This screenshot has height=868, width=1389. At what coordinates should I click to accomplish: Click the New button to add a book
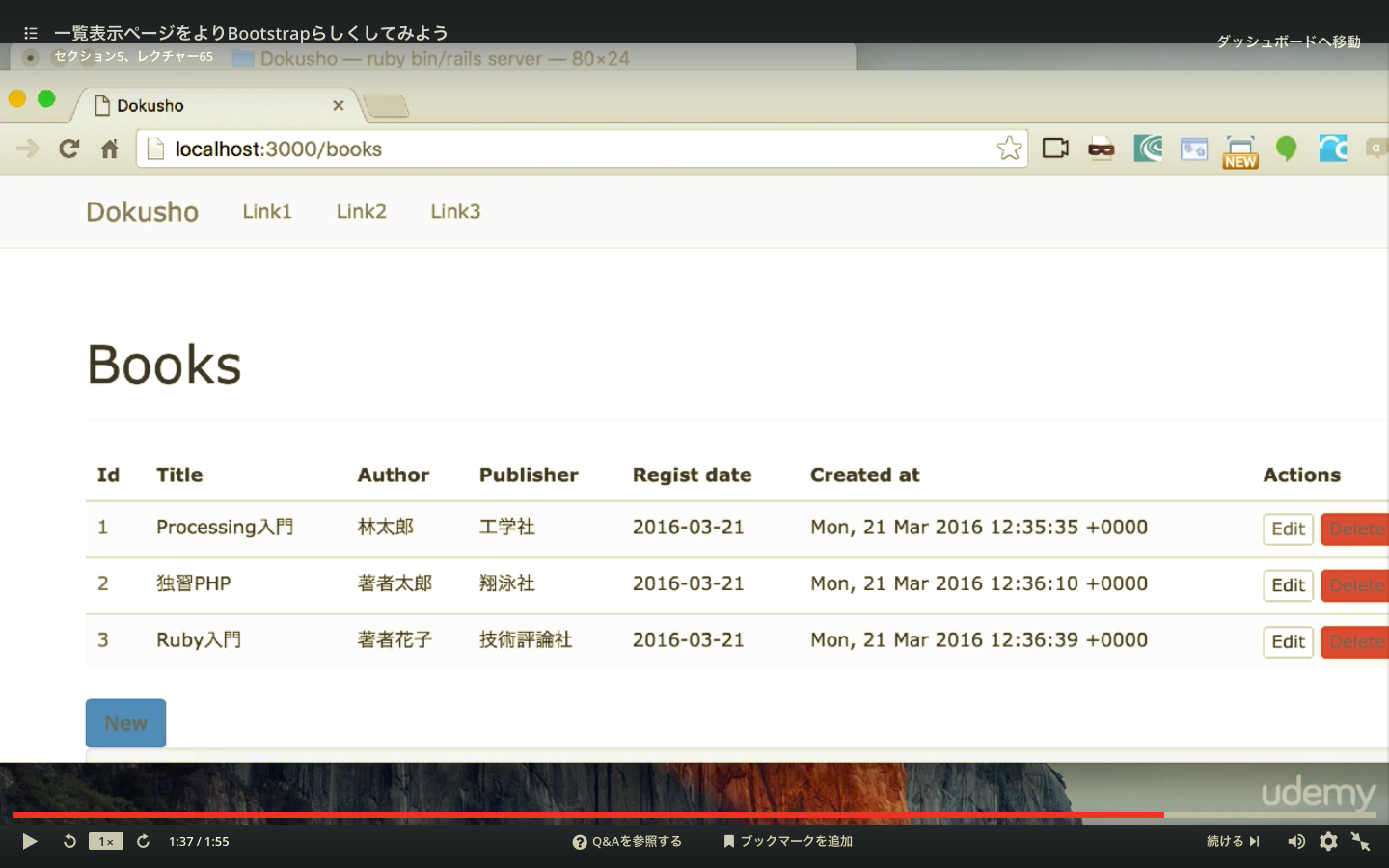(125, 722)
